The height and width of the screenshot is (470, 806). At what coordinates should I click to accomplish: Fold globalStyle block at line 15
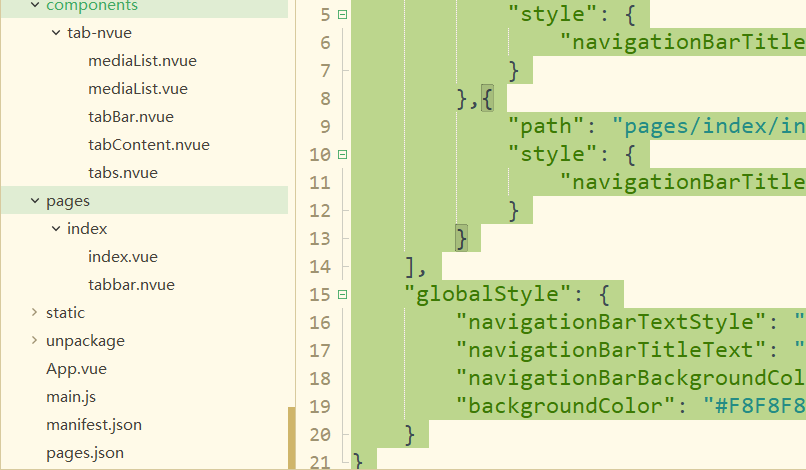tap(342, 295)
